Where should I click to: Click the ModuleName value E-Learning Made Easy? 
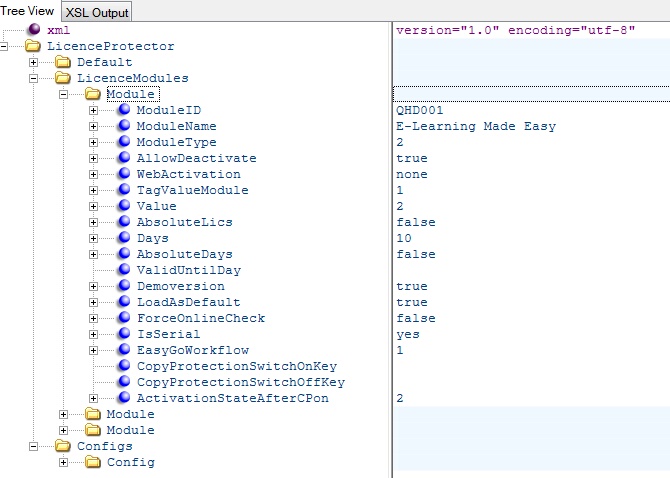[475, 126]
